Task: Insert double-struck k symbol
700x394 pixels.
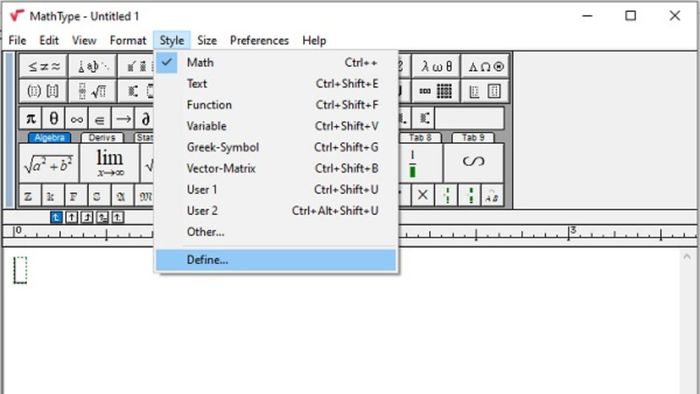Action: coord(50,195)
